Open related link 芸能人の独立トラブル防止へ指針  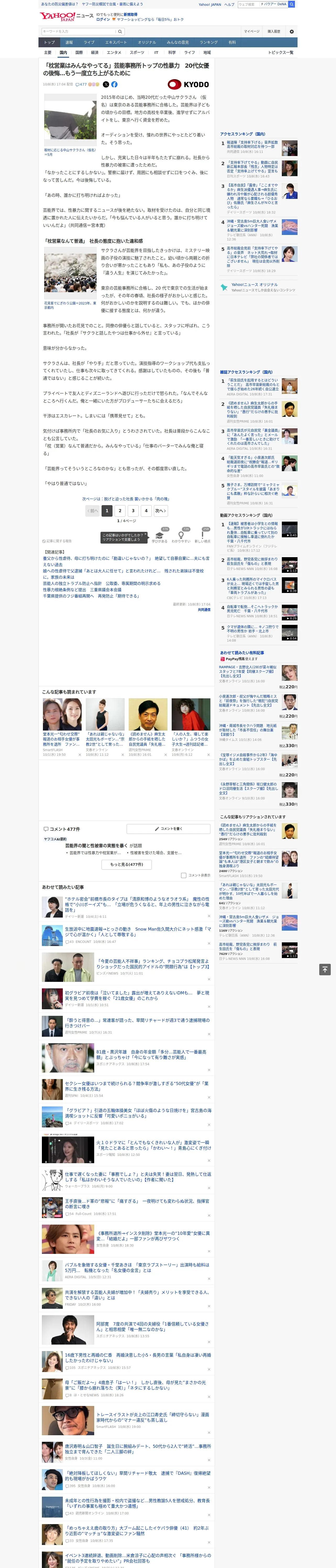click(x=102, y=583)
